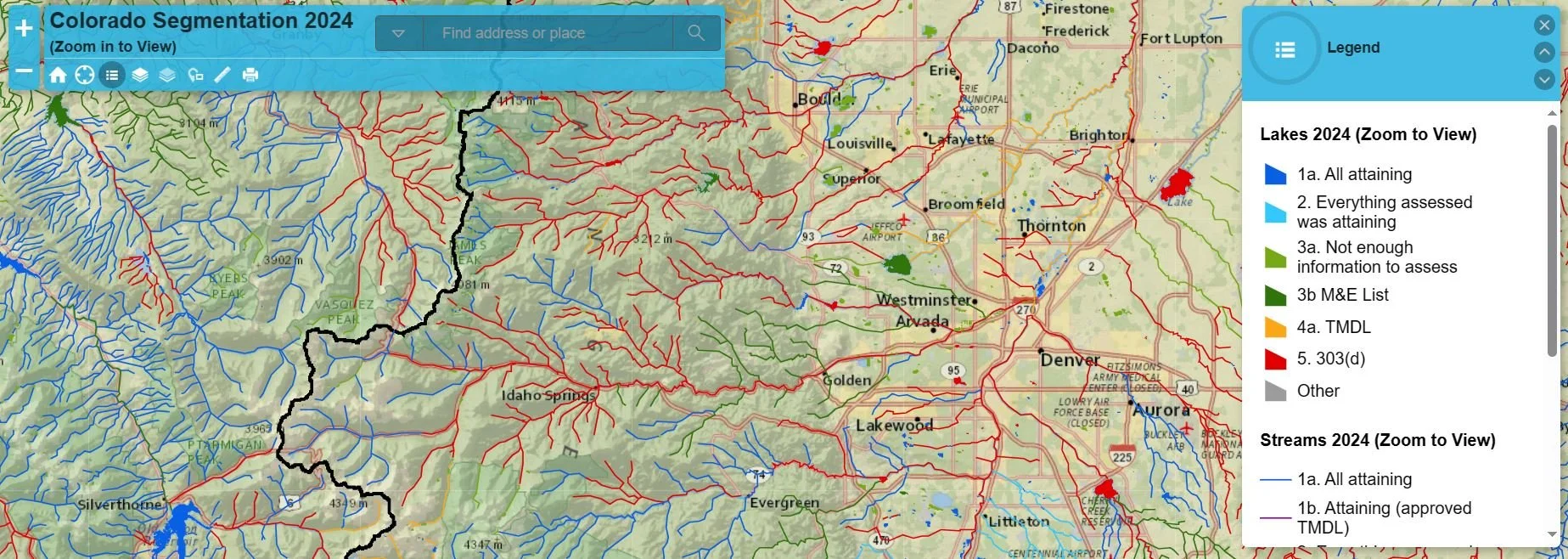Click the Legend panel scrollbar thumb
This screenshot has width=1568, height=559.
pyautogui.click(x=1552, y=240)
